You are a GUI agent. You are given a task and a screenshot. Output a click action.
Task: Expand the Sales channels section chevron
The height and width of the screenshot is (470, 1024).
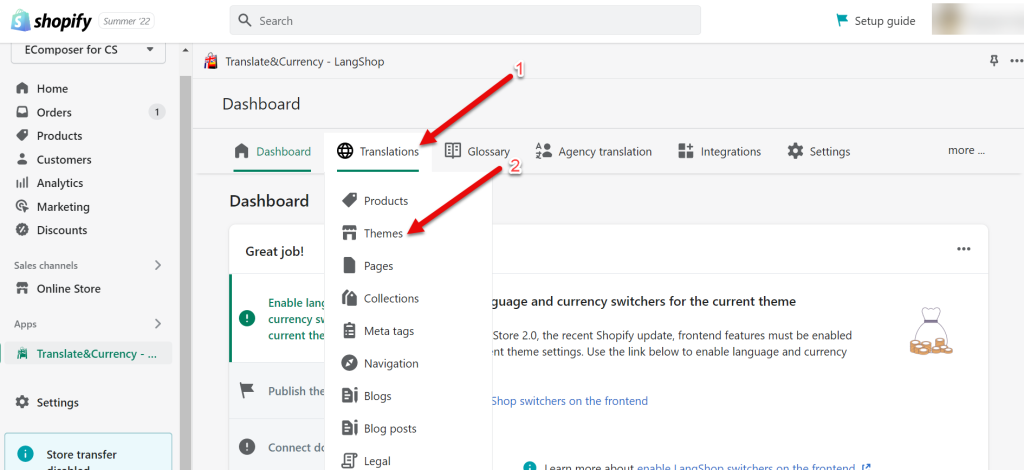click(157, 265)
